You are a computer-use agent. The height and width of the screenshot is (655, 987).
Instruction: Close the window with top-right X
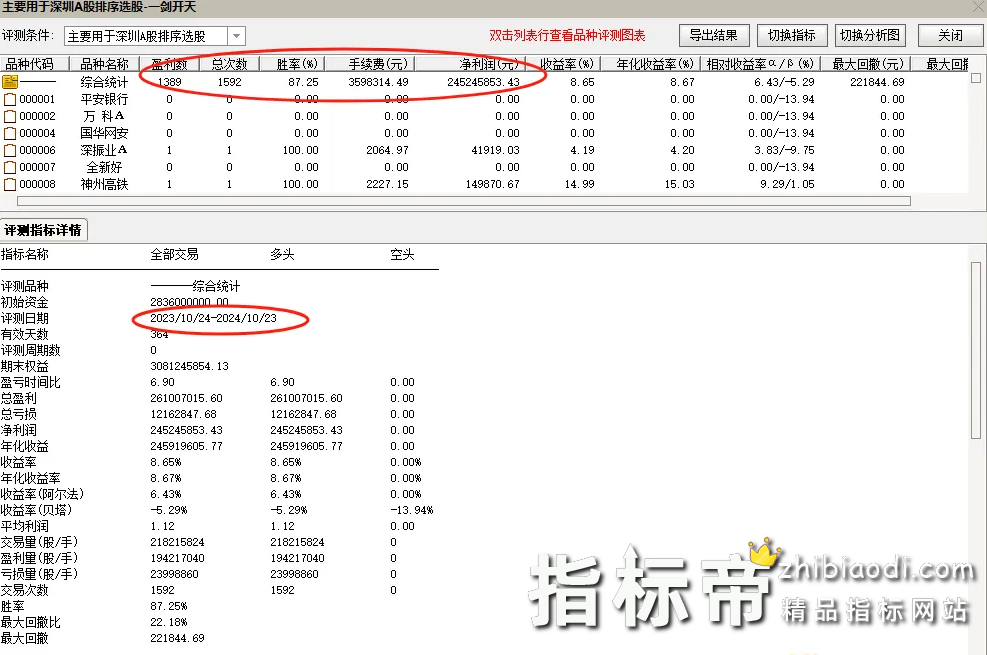point(979,7)
